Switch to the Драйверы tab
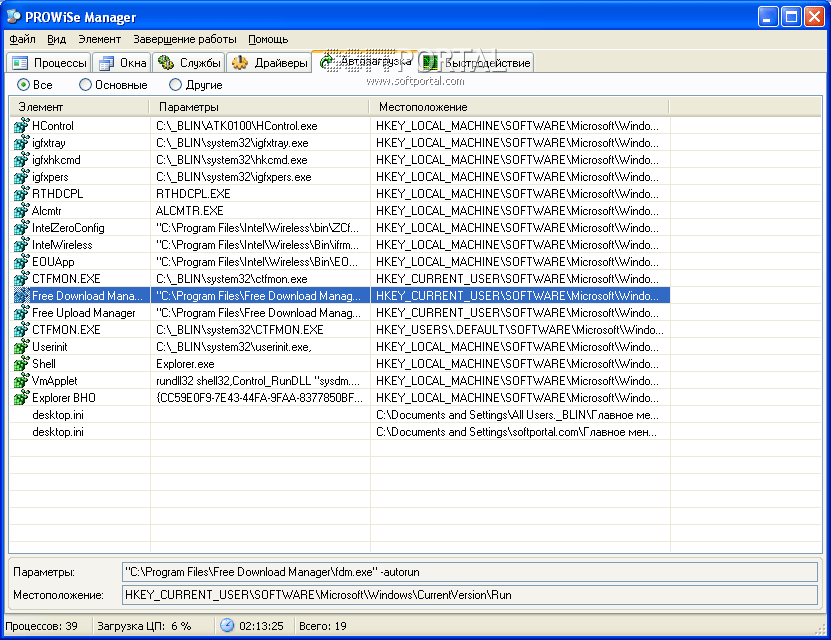This screenshot has height=640, width=831. [269, 63]
